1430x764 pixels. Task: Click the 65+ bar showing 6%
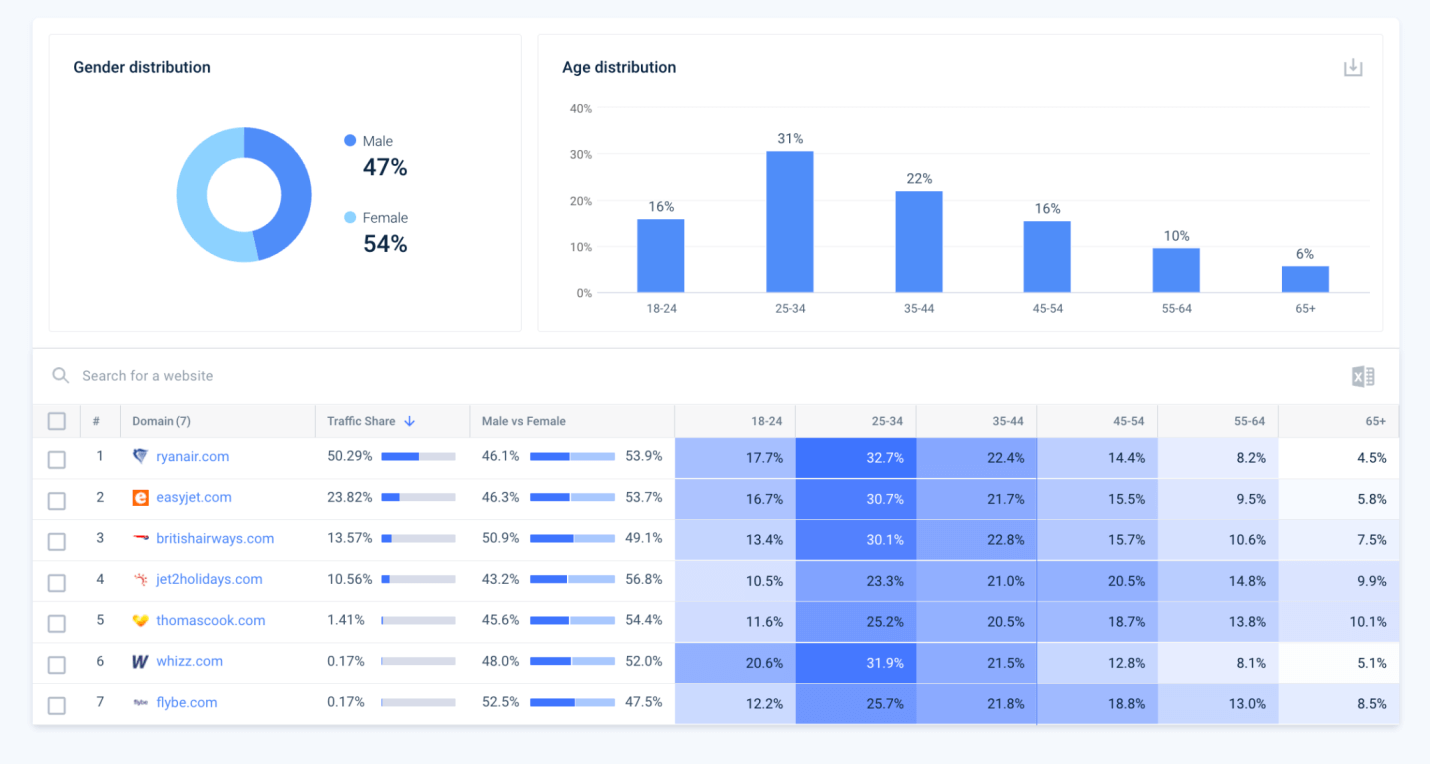[1305, 279]
